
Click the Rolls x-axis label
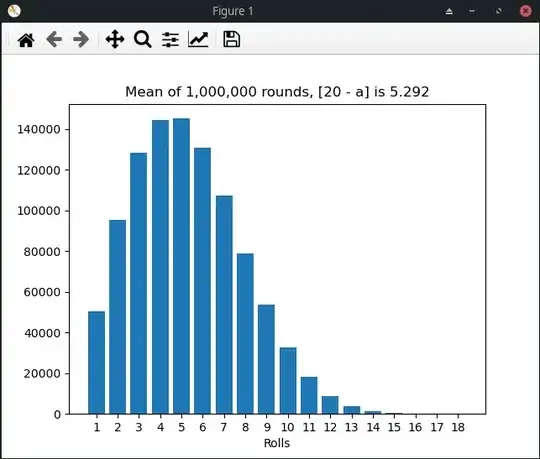pos(277,443)
